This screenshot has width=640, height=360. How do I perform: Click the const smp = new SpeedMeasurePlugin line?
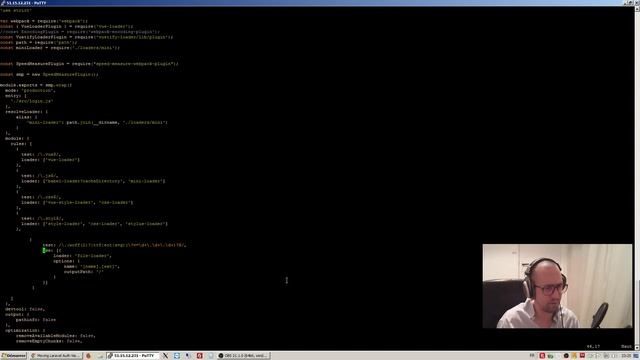tap(49, 74)
